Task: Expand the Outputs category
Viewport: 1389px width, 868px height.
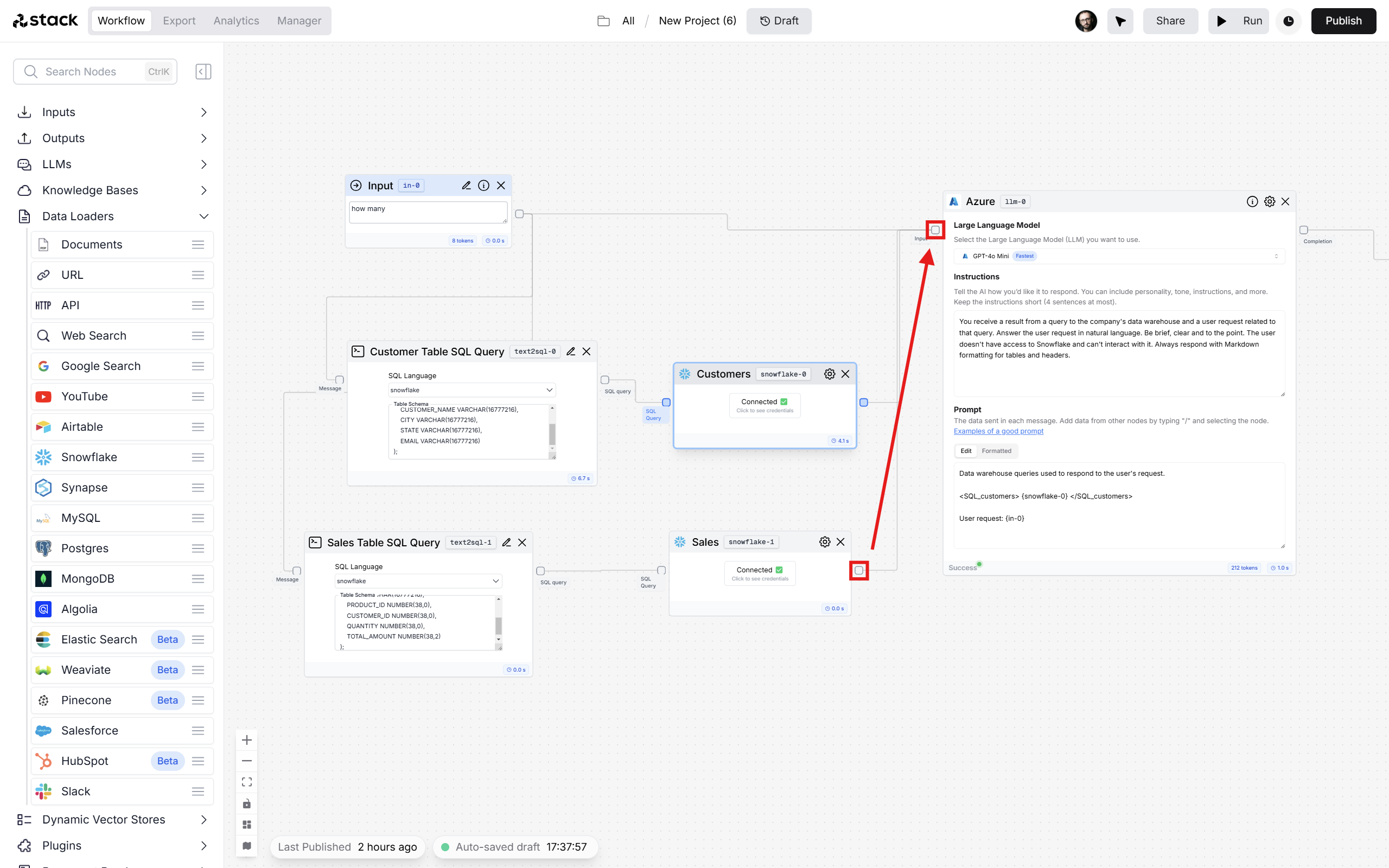Action: (112, 138)
